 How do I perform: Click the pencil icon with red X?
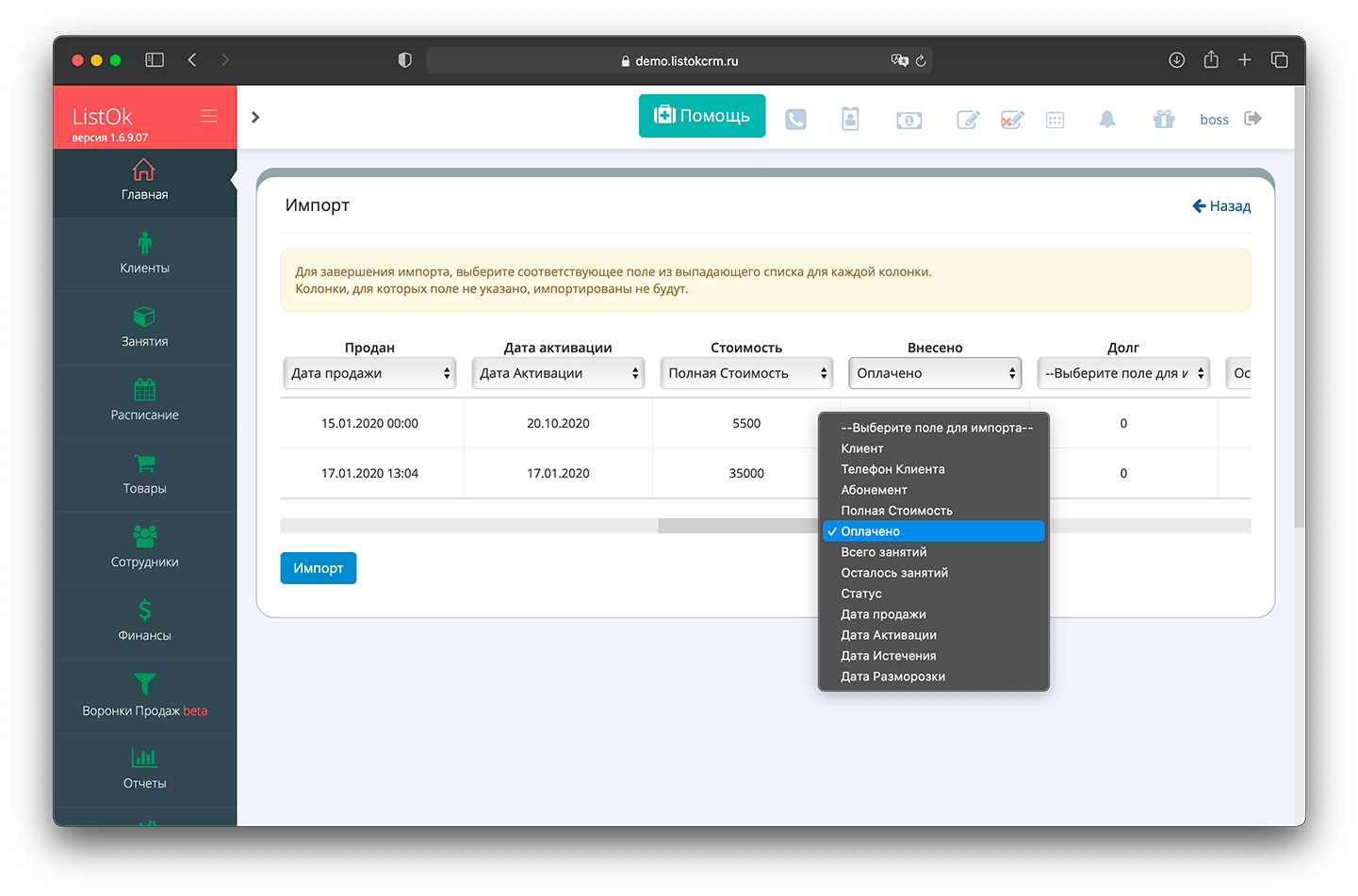pyautogui.click(x=1011, y=119)
